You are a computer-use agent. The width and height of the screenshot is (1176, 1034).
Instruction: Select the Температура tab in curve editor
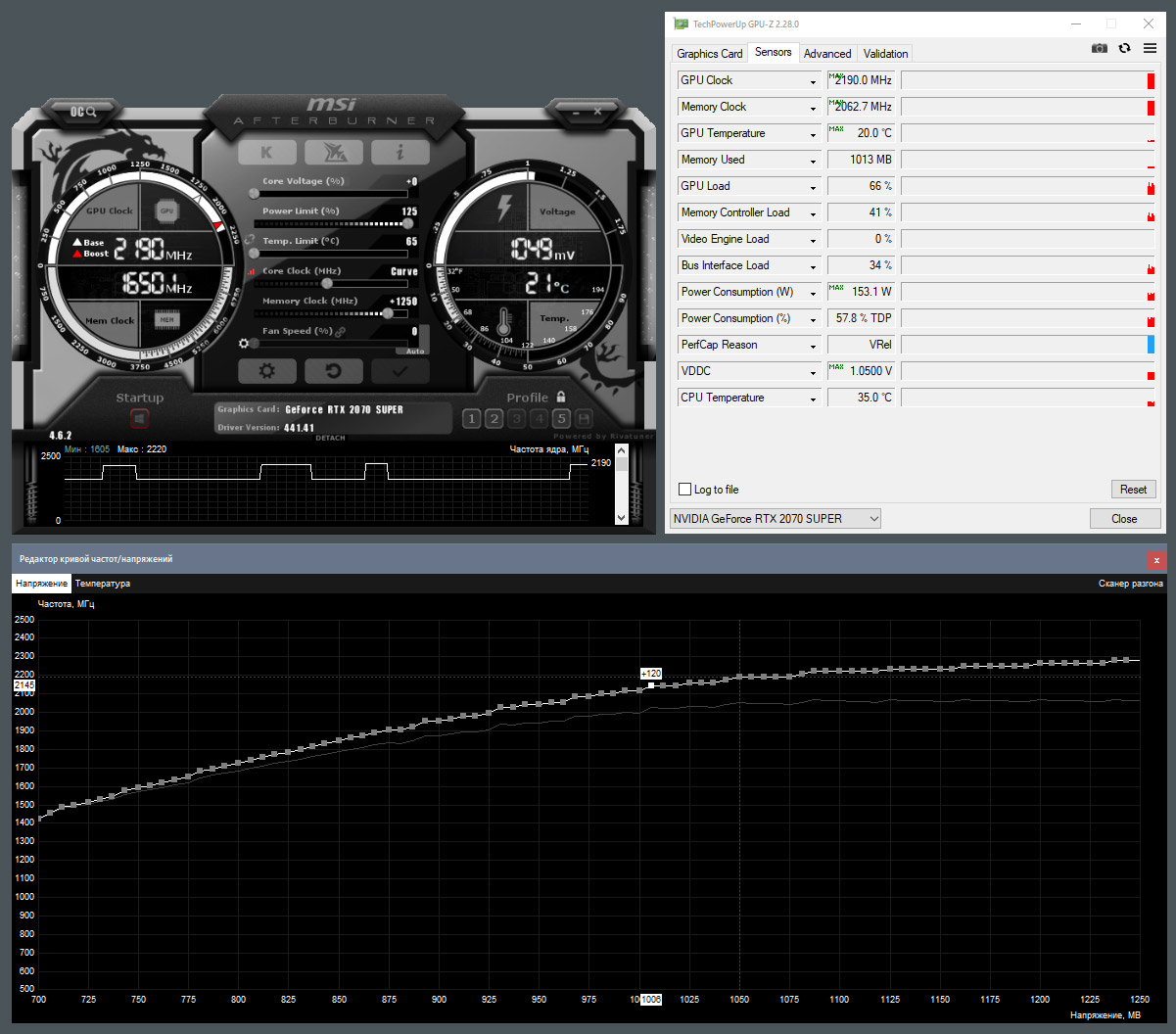103,584
